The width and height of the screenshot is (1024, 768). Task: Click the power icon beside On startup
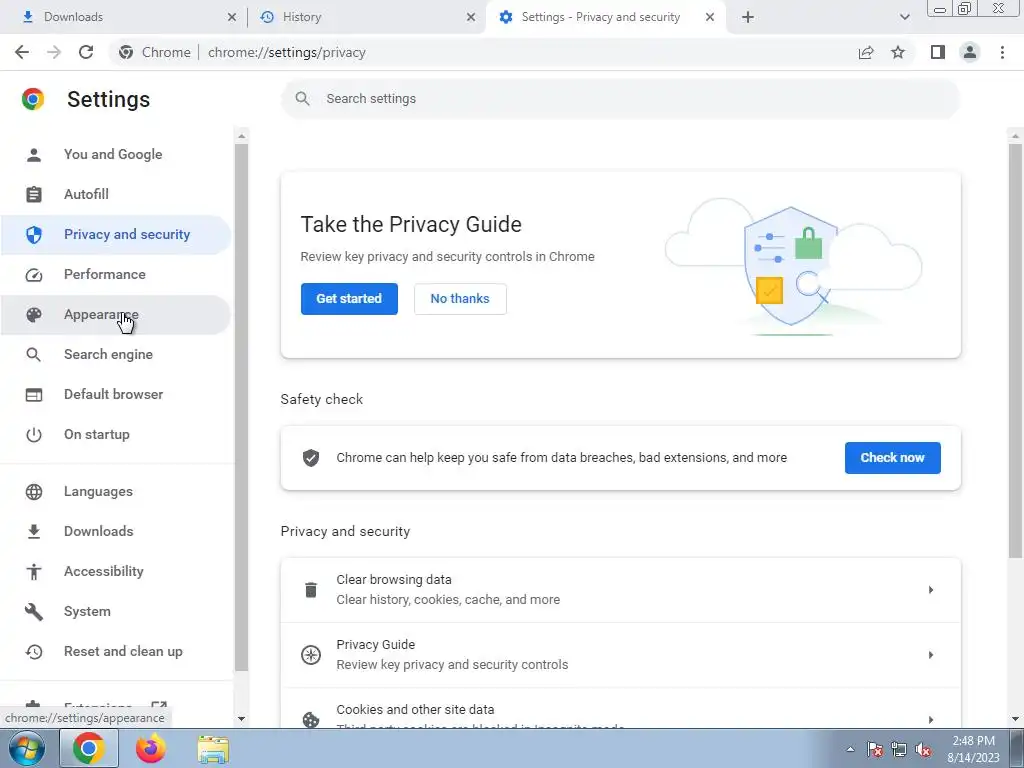tap(33, 435)
